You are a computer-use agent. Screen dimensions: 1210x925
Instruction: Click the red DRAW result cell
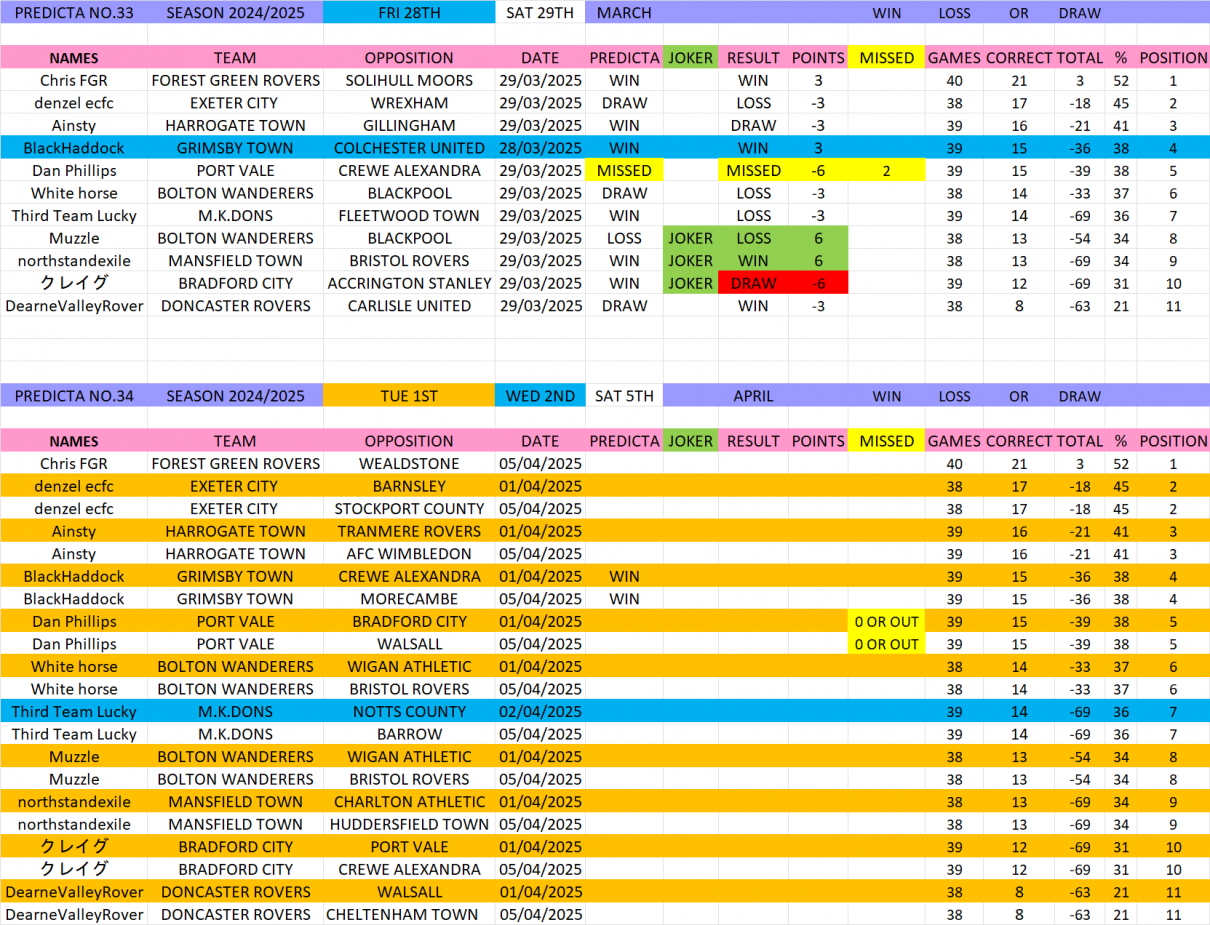[x=753, y=283]
